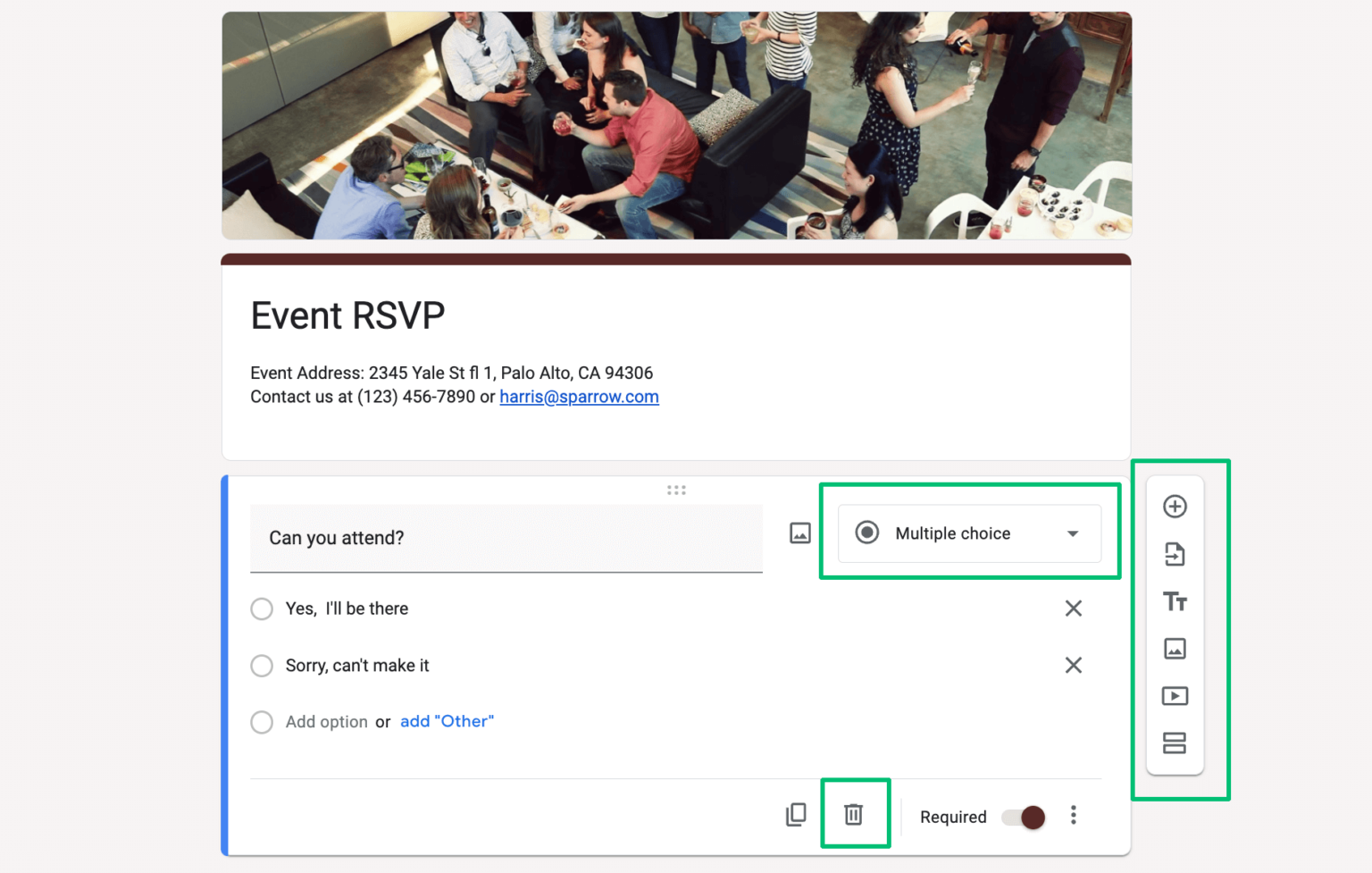Remove the 'Sorry, can't make it' option
Image resolution: width=1372 pixels, height=873 pixels.
pyautogui.click(x=1074, y=665)
